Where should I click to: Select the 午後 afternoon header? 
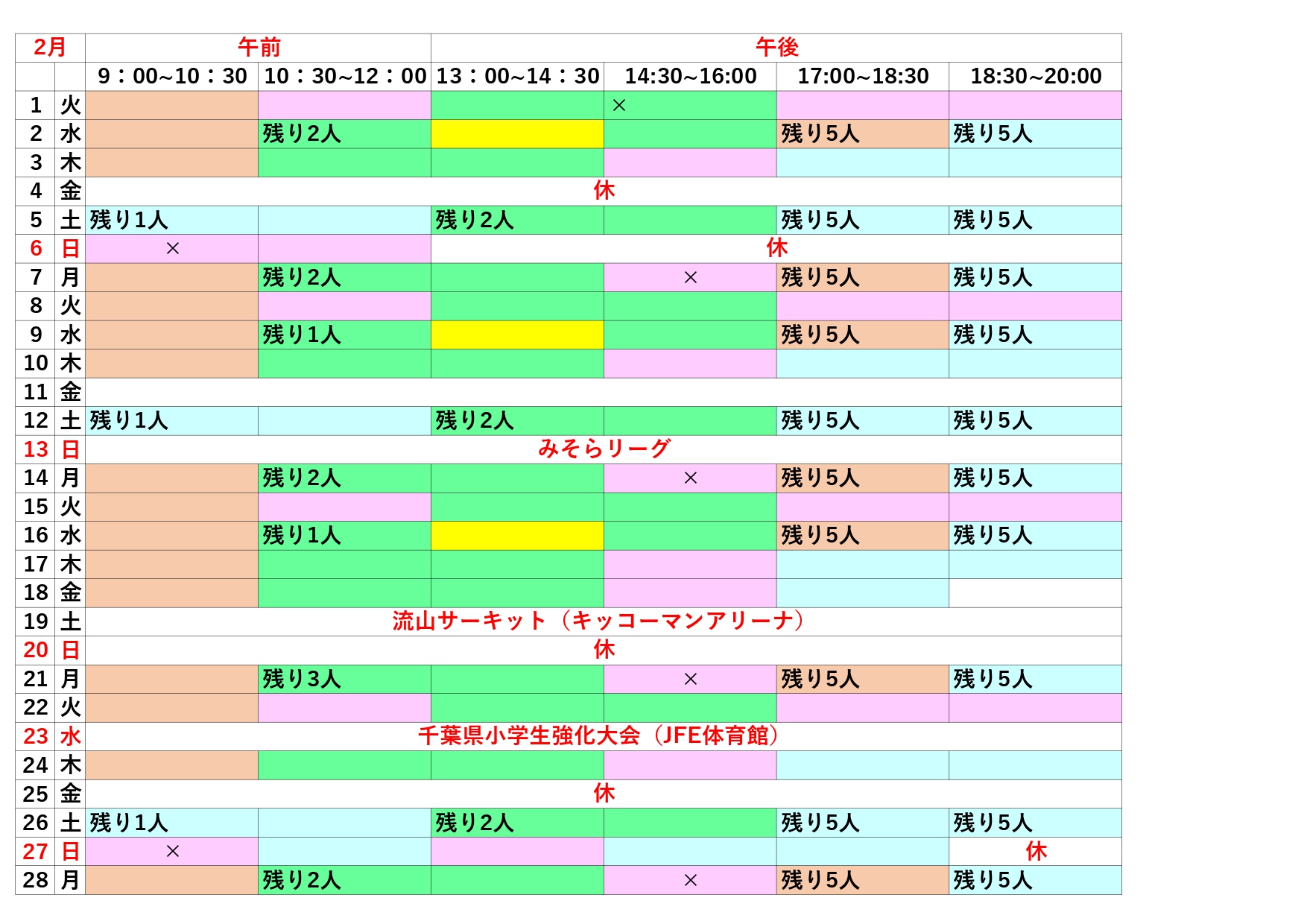pos(776,48)
